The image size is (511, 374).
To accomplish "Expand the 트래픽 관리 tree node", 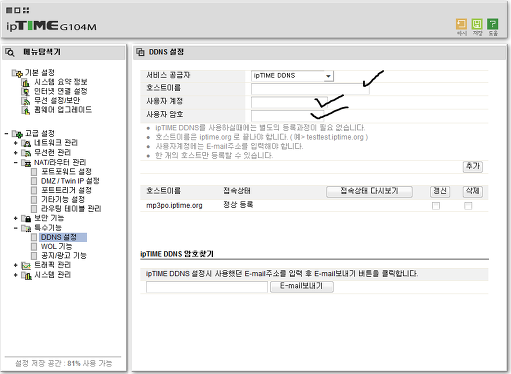I will (x=15, y=265).
